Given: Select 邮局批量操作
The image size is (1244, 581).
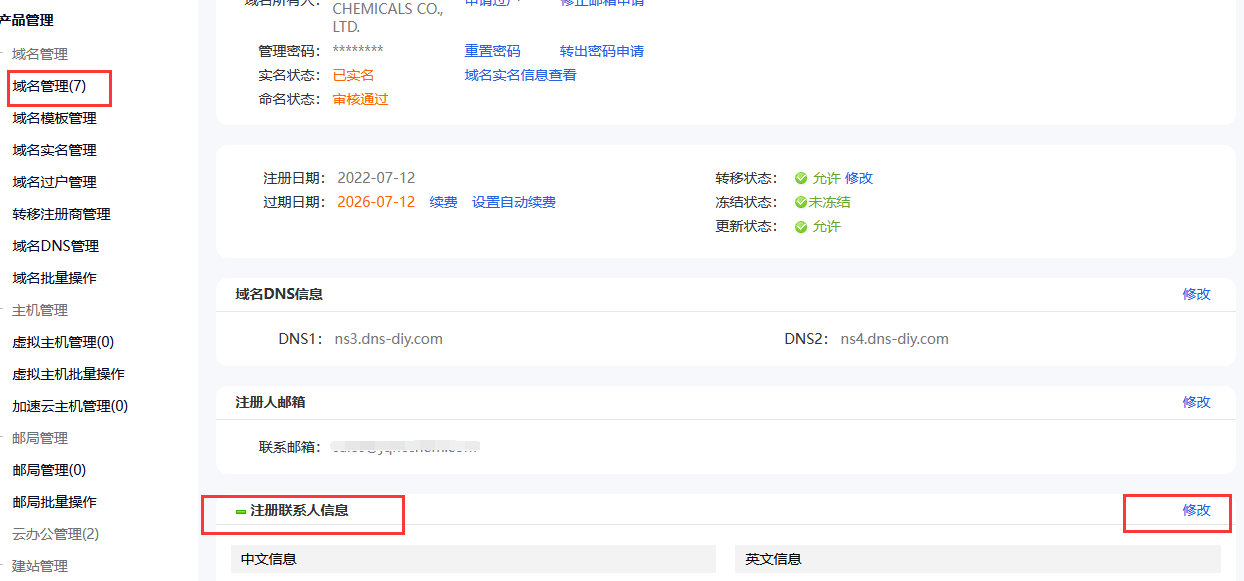Looking at the screenshot, I should point(54,502).
